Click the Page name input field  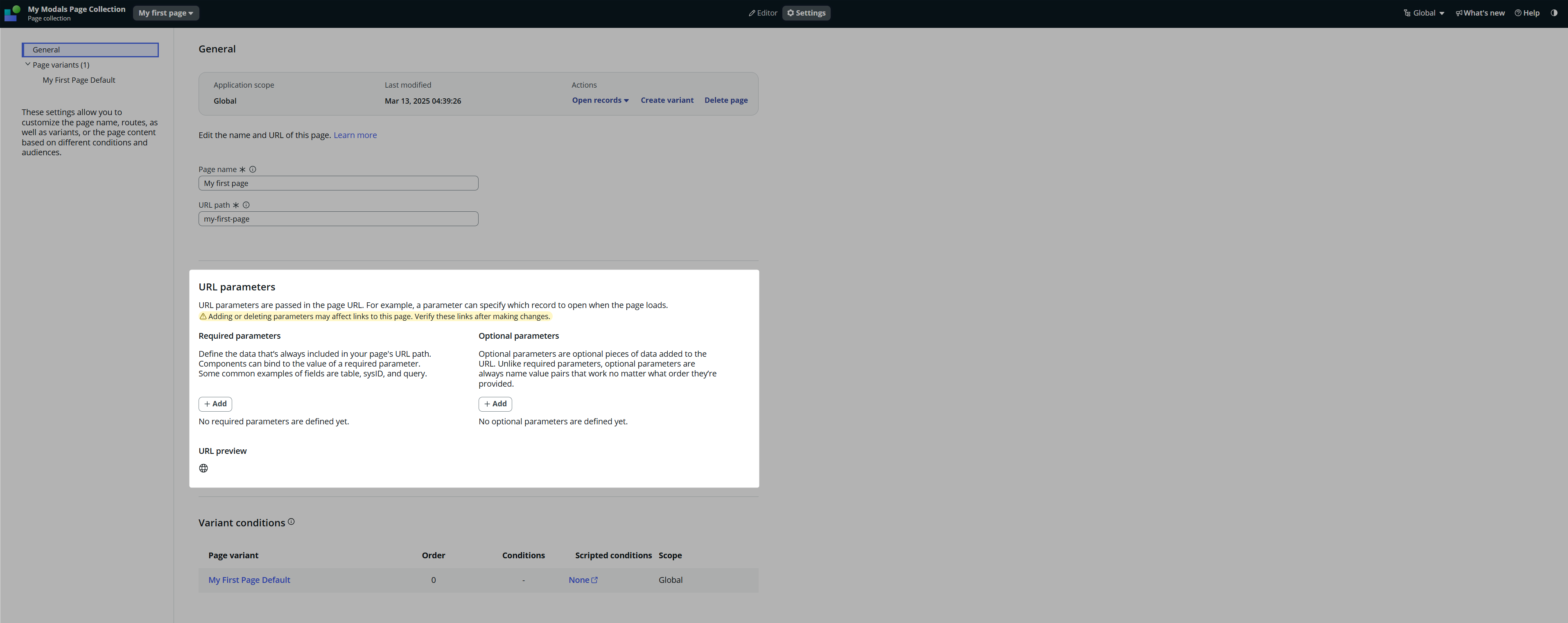(338, 184)
